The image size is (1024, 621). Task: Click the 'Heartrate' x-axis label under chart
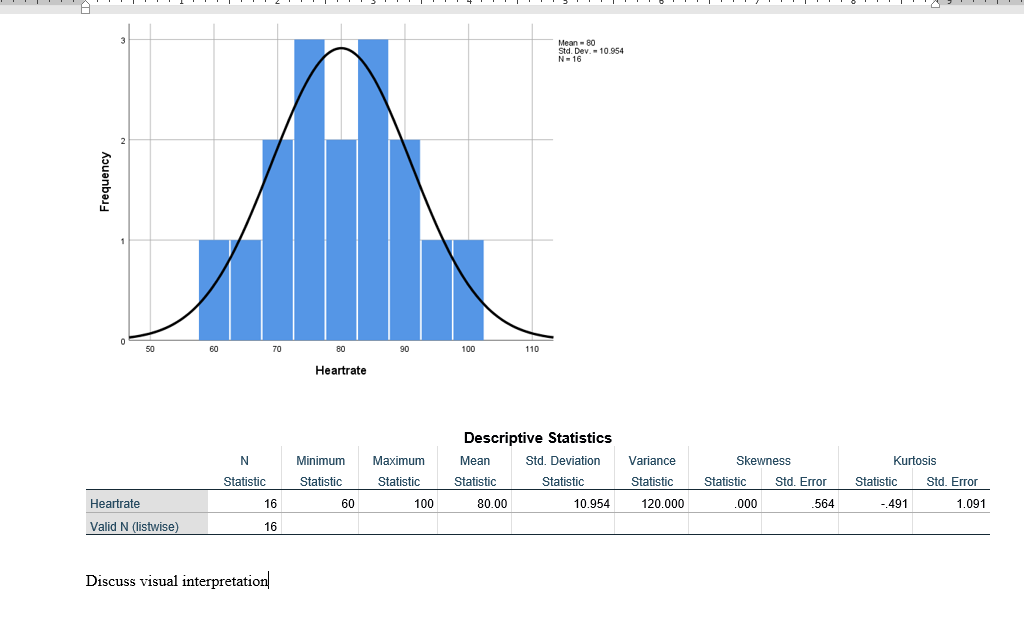[341, 370]
